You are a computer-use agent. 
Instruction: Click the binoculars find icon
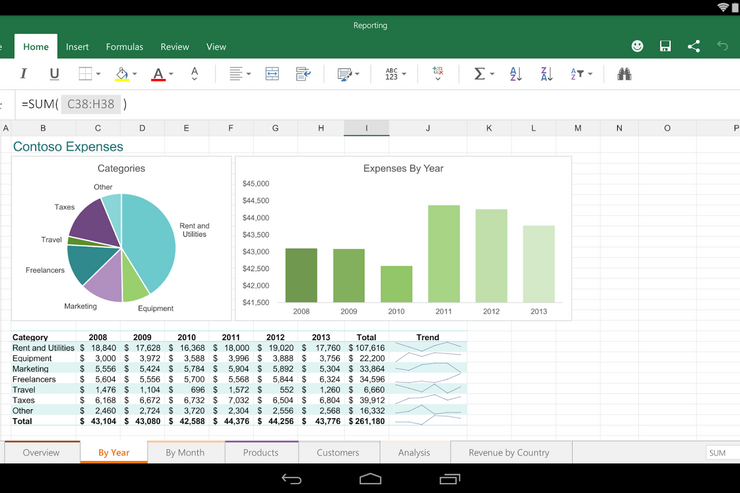(x=624, y=74)
